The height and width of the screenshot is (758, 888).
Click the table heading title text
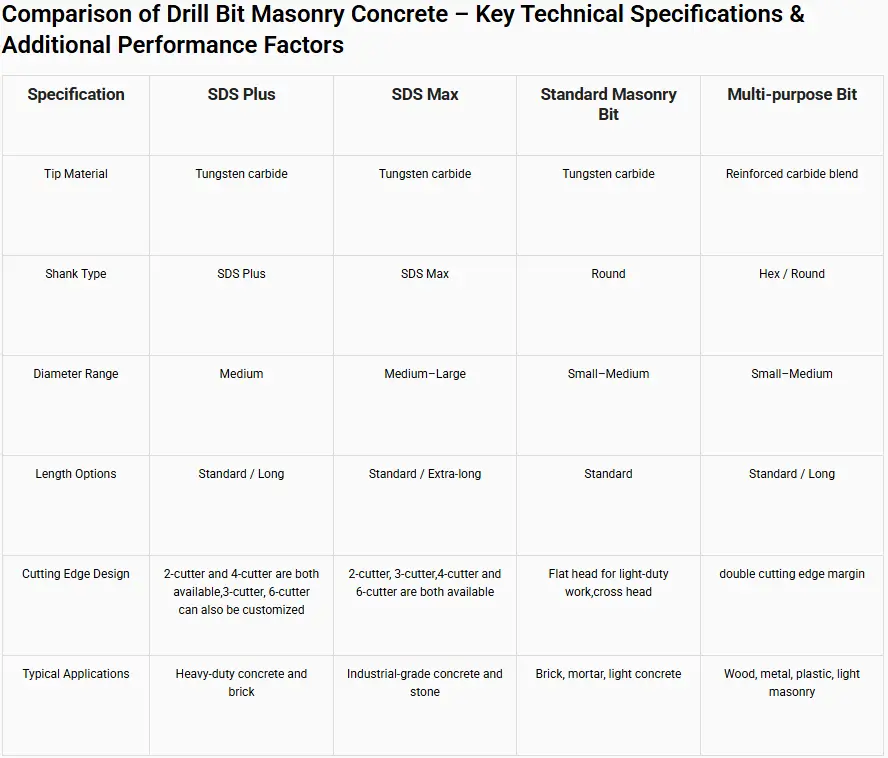tap(403, 29)
